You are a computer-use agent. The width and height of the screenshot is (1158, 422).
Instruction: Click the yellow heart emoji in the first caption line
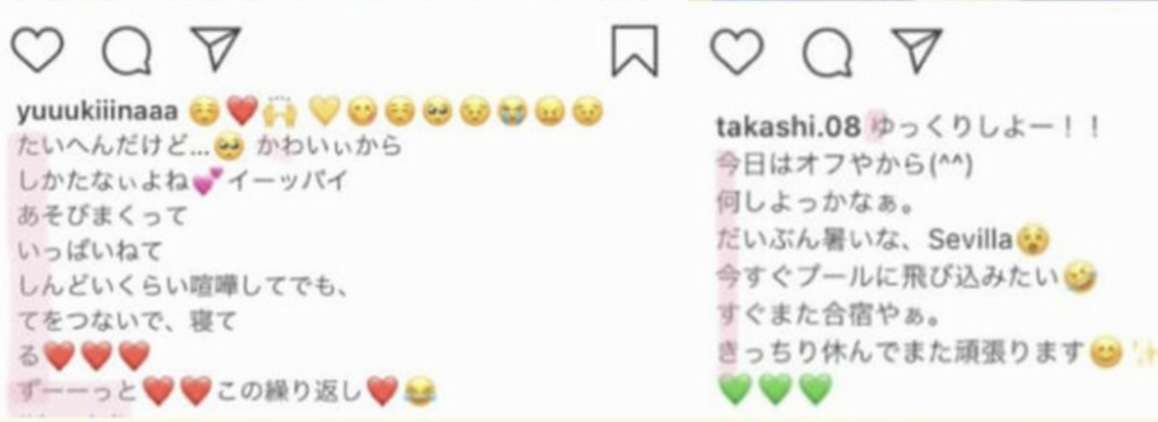[323, 112]
